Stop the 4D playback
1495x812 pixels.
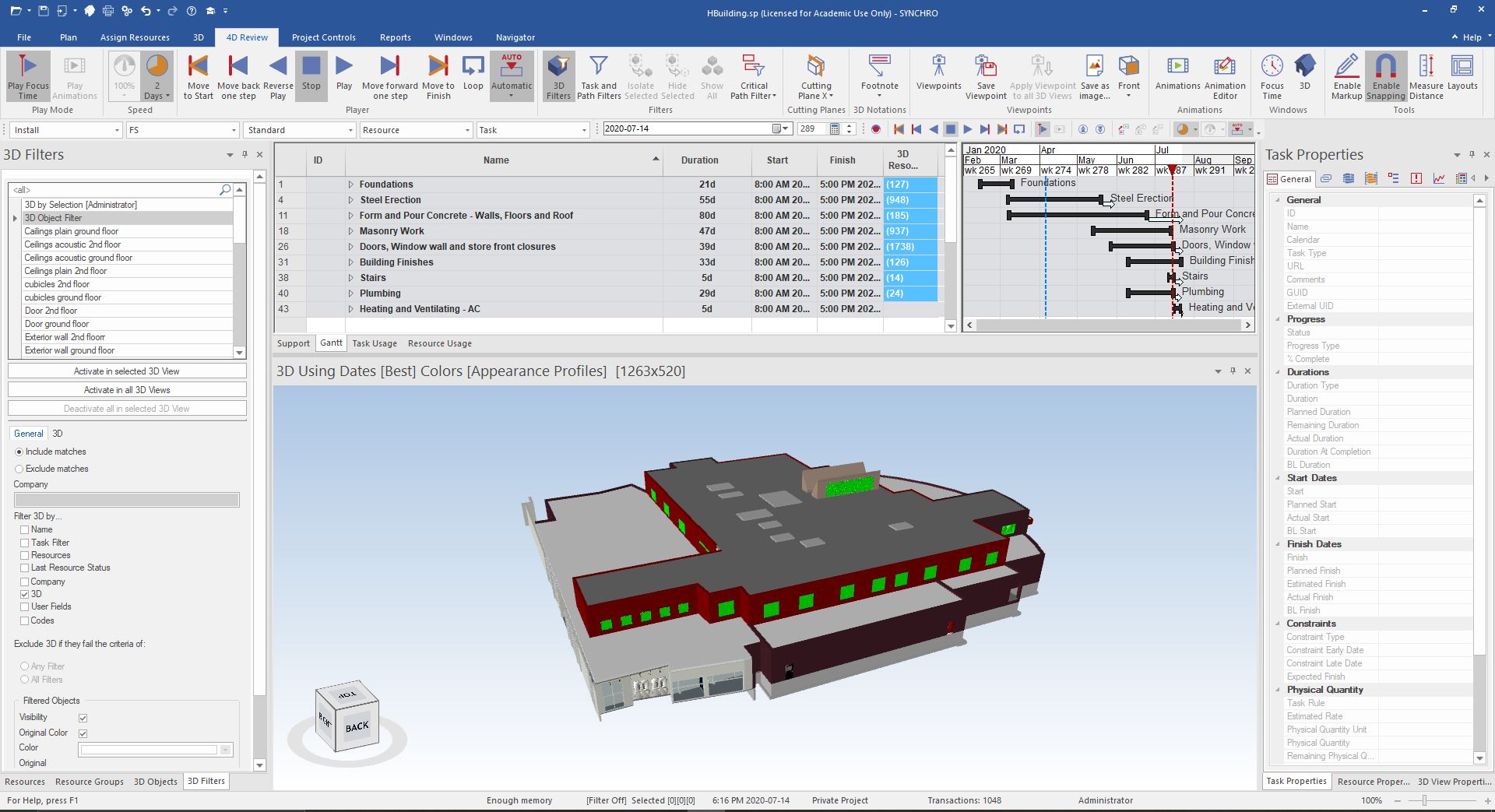point(311,76)
